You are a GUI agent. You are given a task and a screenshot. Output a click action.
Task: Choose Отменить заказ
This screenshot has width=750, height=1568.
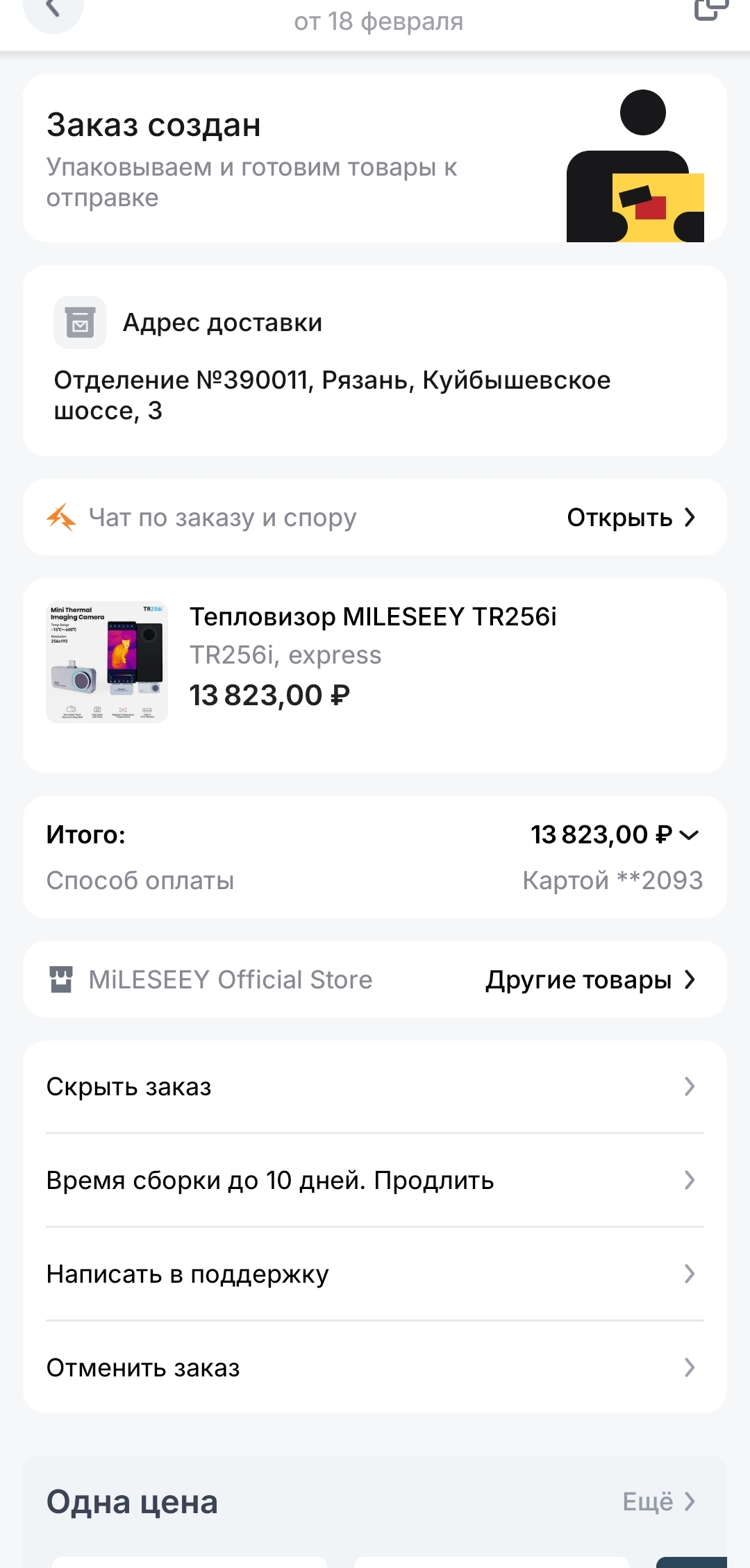pyautogui.click(x=143, y=1368)
